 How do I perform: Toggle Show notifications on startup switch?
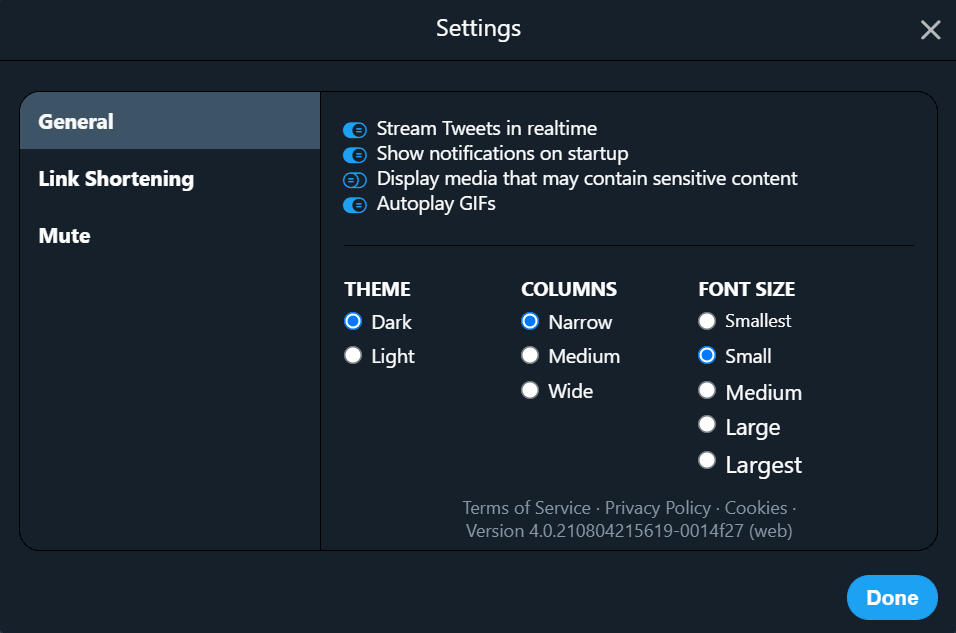click(355, 155)
